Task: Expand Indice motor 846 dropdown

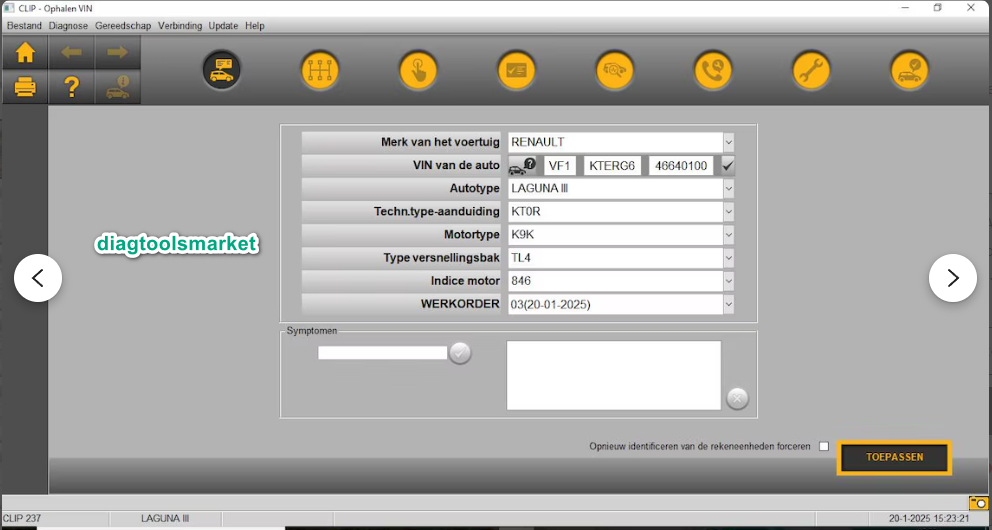Action: click(728, 281)
